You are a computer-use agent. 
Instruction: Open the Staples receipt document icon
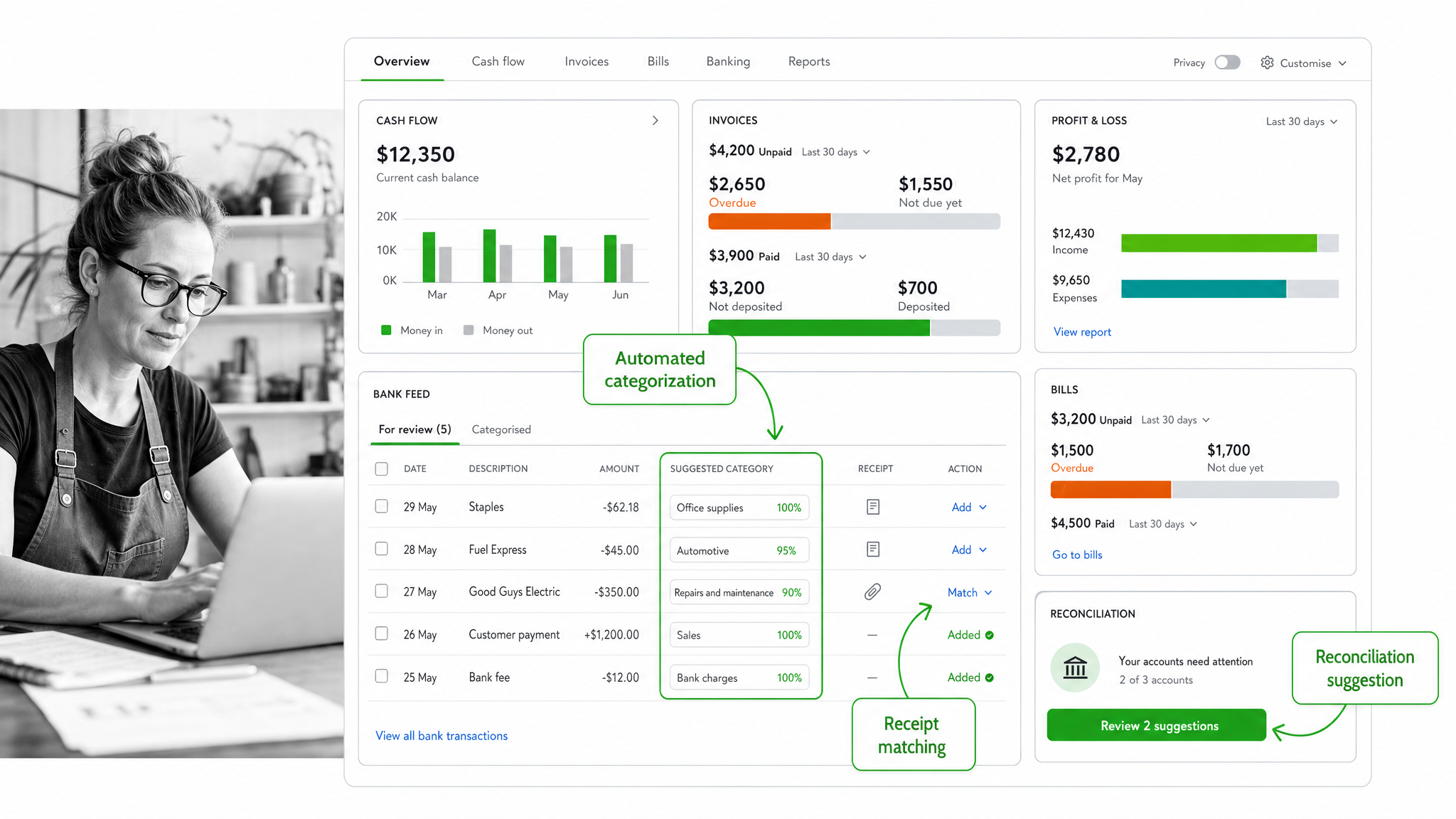[873, 507]
